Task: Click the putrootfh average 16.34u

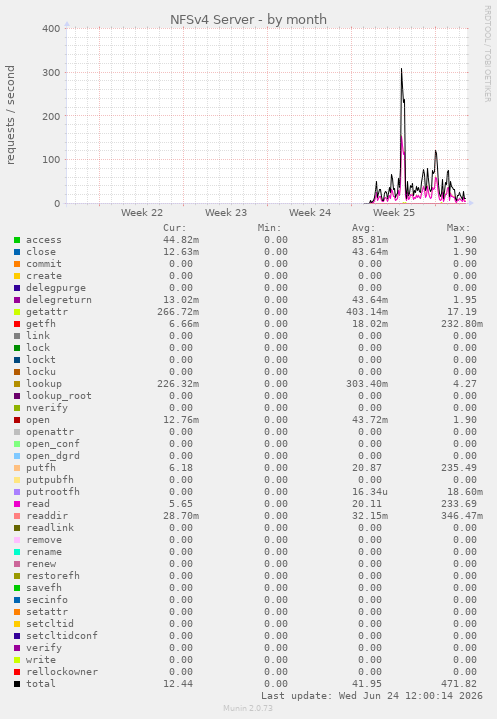Action: pyautogui.click(x=370, y=492)
